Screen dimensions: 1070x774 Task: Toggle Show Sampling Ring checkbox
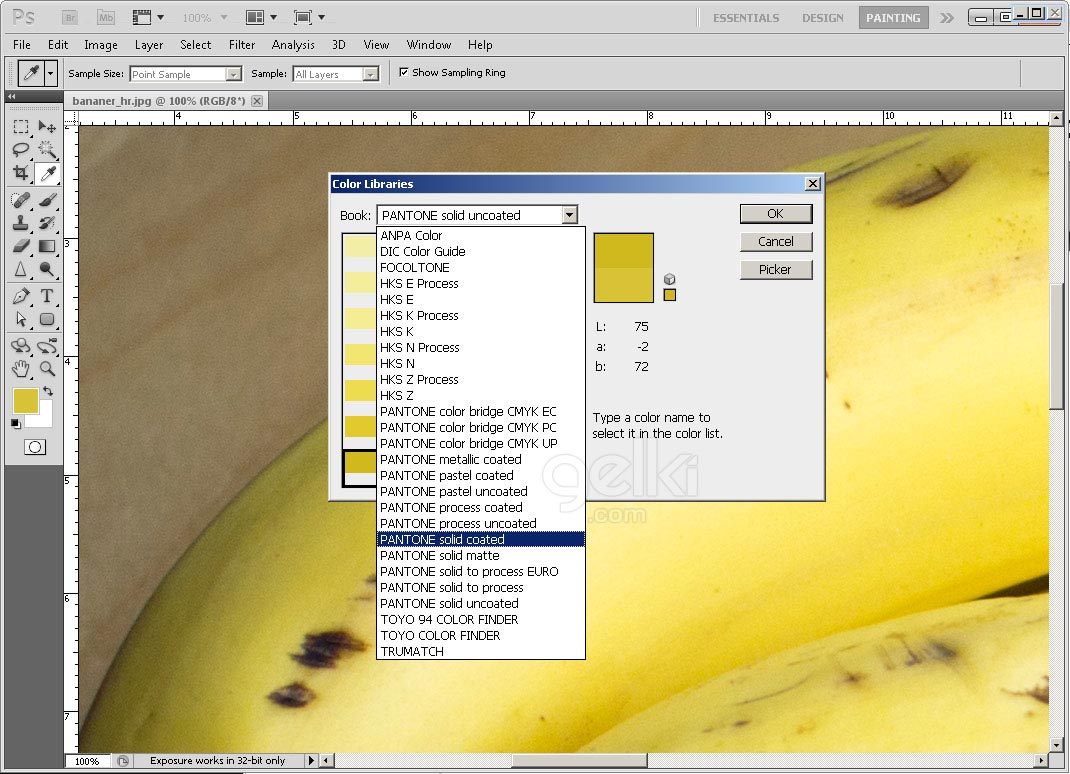(404, 72)
